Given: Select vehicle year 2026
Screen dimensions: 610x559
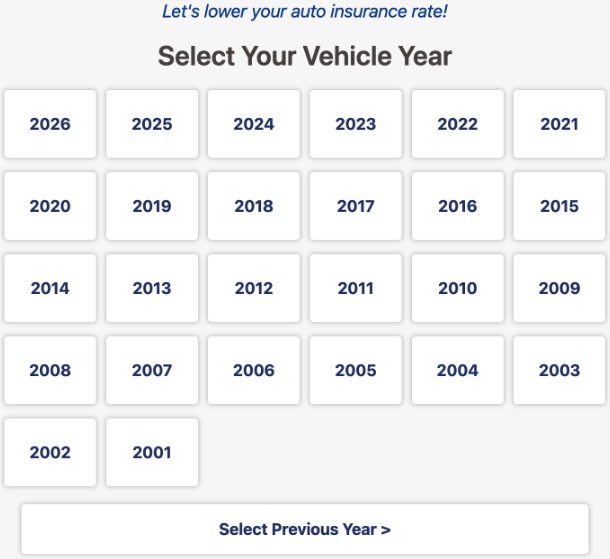Looking at the screenshot, I should pos(50,124).
